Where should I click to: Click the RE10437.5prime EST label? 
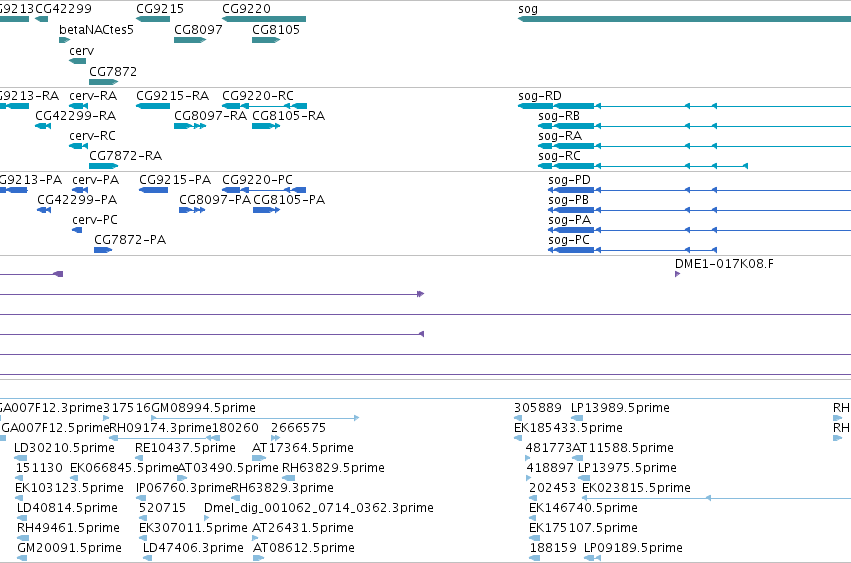point(186,448)
